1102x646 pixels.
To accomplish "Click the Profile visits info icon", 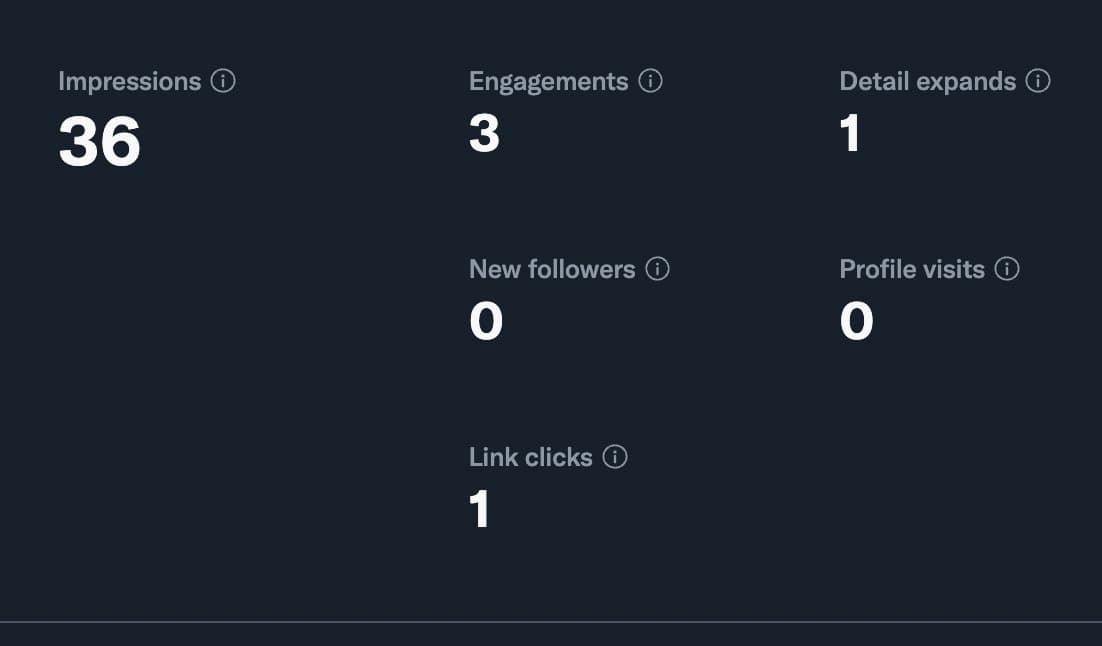I will coord(1008,269).
